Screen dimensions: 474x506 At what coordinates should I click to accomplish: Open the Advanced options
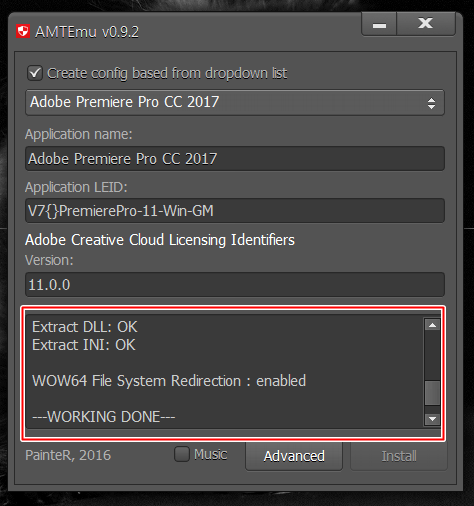[x=294, y=456]
